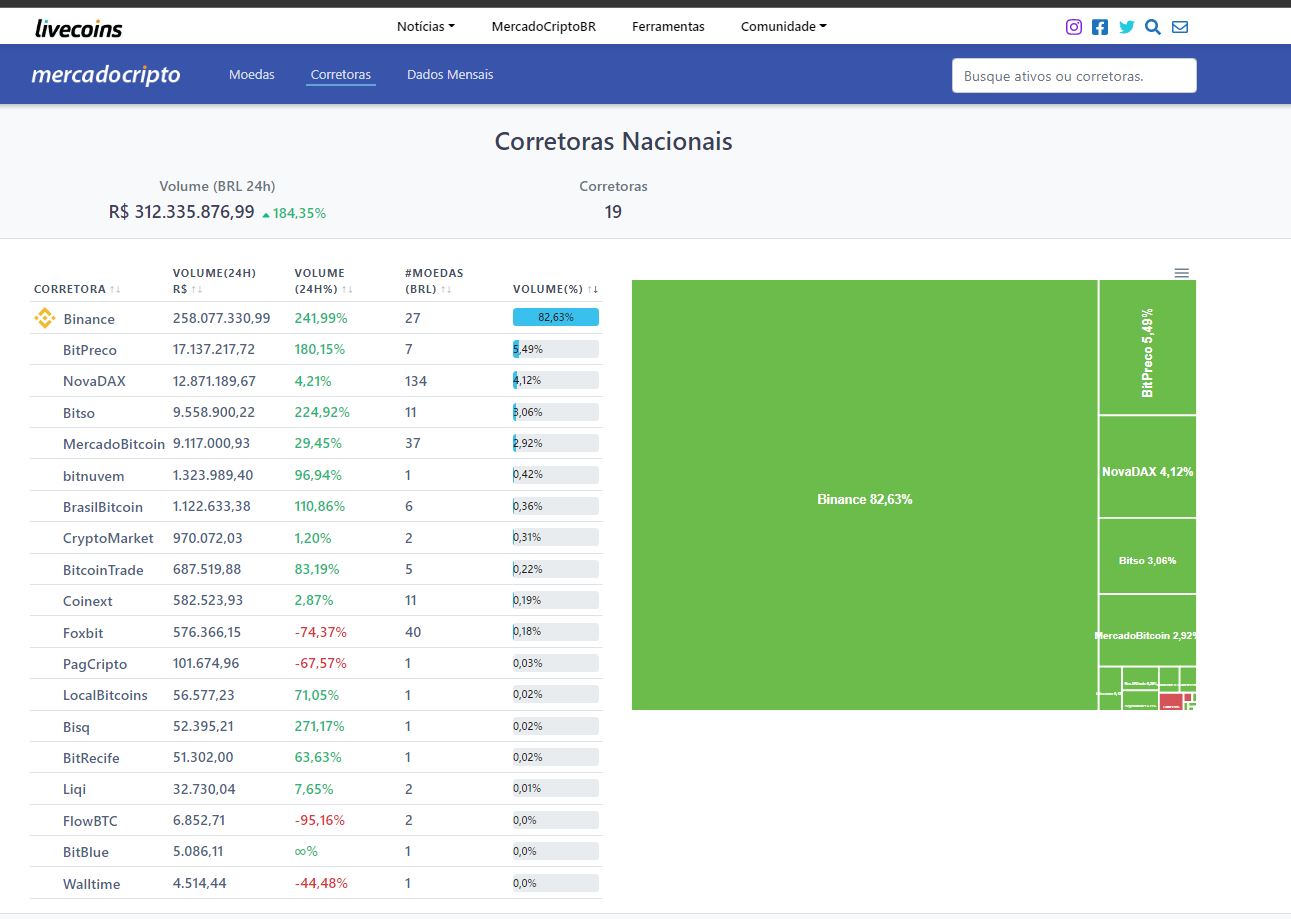Click BitBlue's ∞% change cell
This screenshot has width=1291, height=919.
pos(306,852)
